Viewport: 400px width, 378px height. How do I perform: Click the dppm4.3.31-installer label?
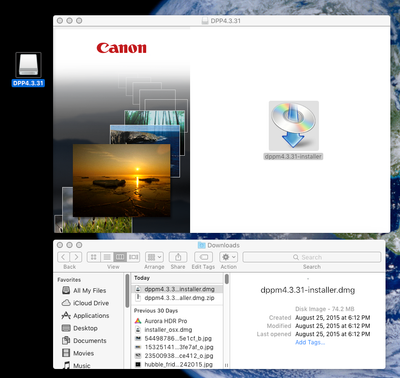click(x=293, y=156)
